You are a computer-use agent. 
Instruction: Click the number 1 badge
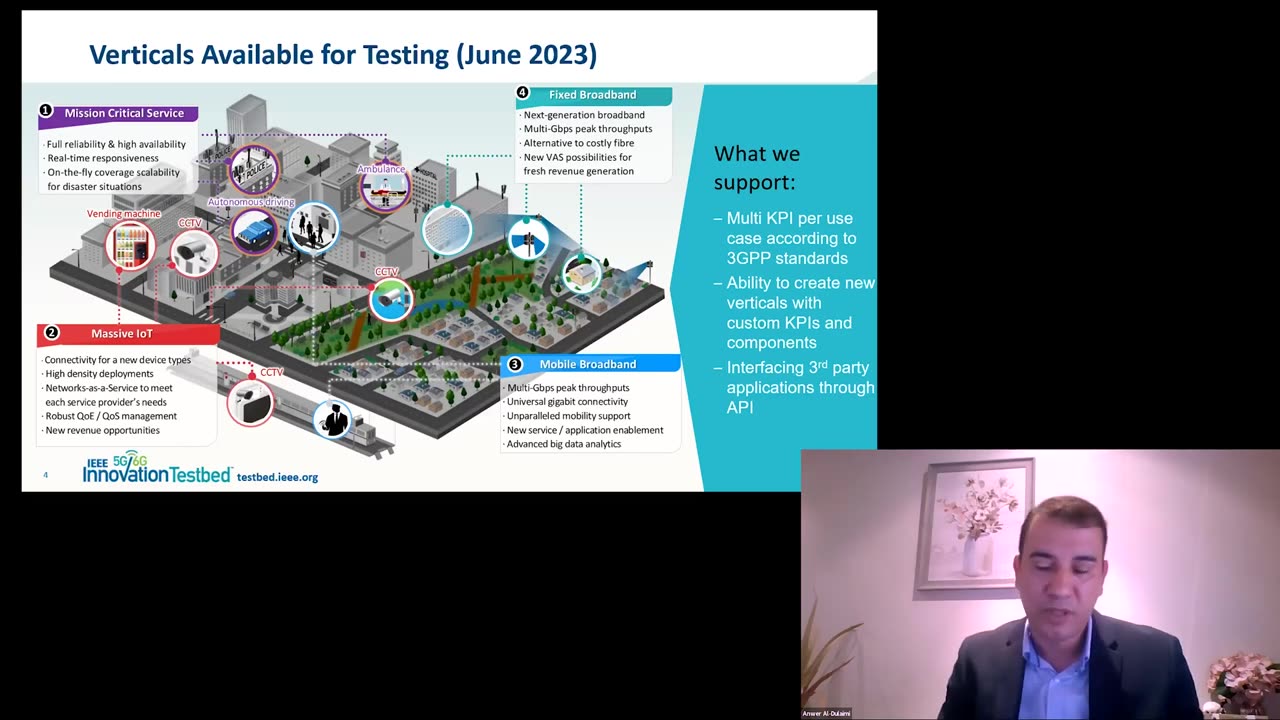[x=45, y=111]
